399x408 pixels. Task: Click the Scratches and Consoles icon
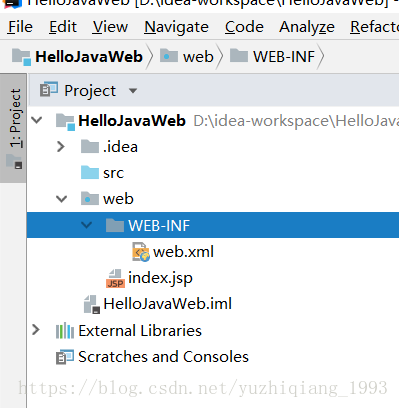click(x=65, y=357)
